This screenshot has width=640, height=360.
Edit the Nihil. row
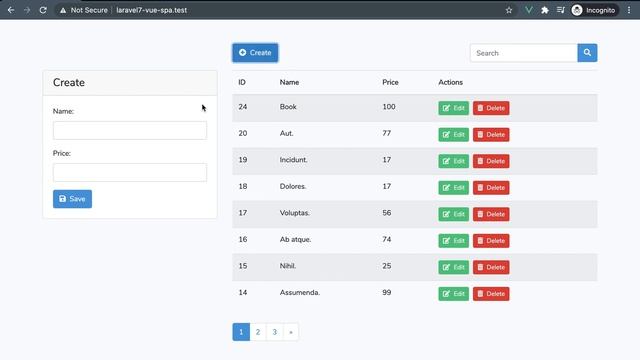pyautogui.click(x=453, y=267)
